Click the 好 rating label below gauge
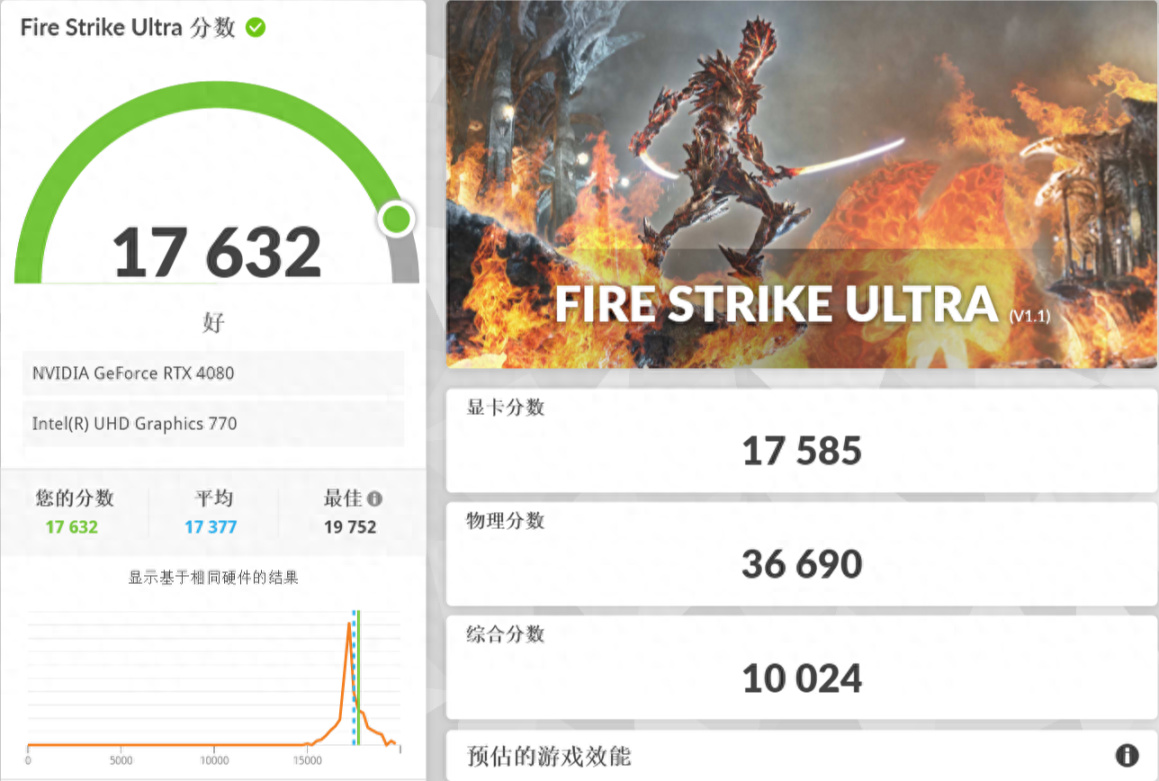Viewport: 1159px width, 781px height. click(x=213, y=322)
